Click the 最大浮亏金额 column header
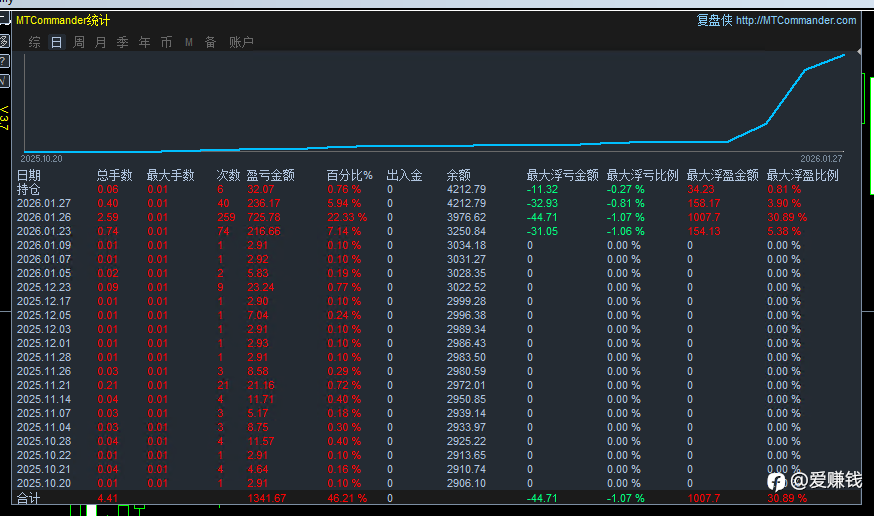Viewport: 874px width, 516px height. (x=562, y=176)
